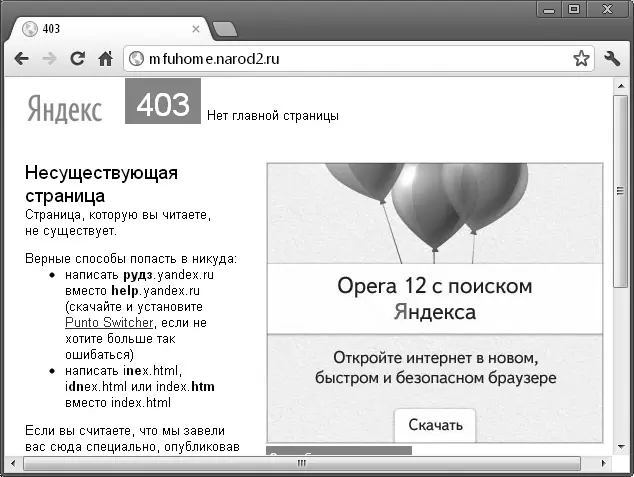Click the text вместо help.yandex.ru

[x=132, y=291]
